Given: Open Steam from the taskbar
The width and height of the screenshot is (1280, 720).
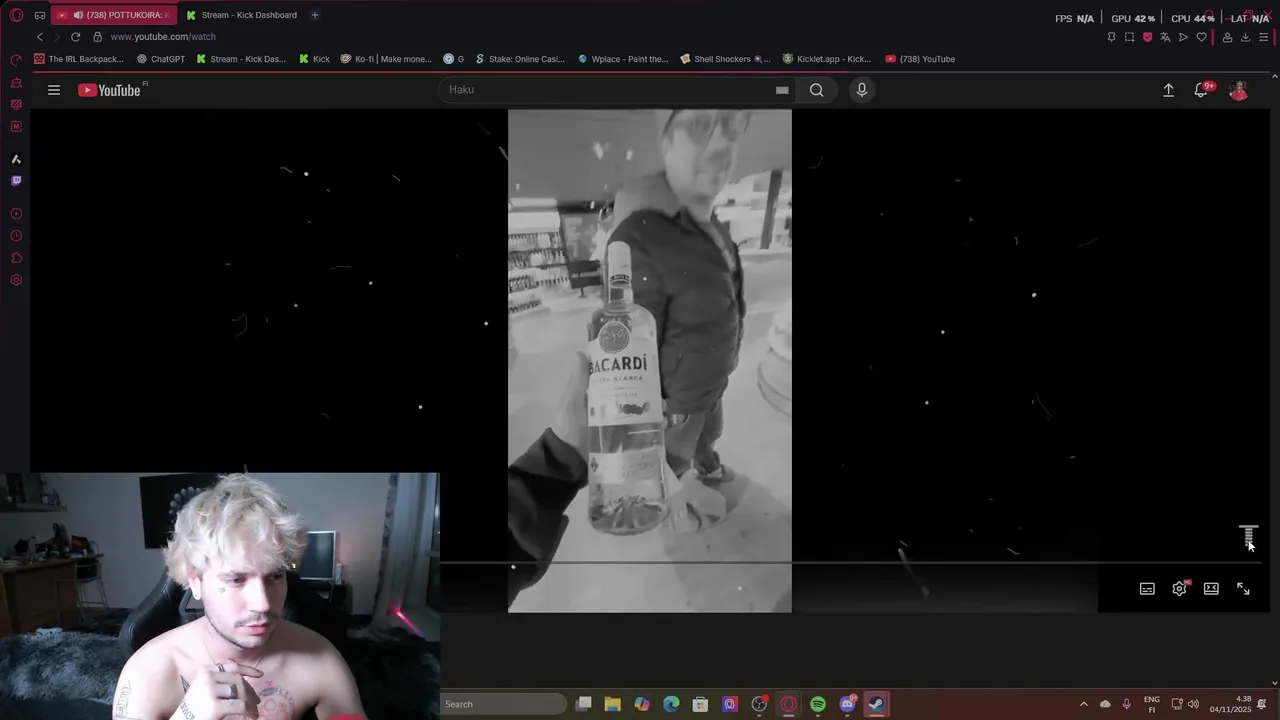Looking at the screenshot, I should [x=876, y=704].
